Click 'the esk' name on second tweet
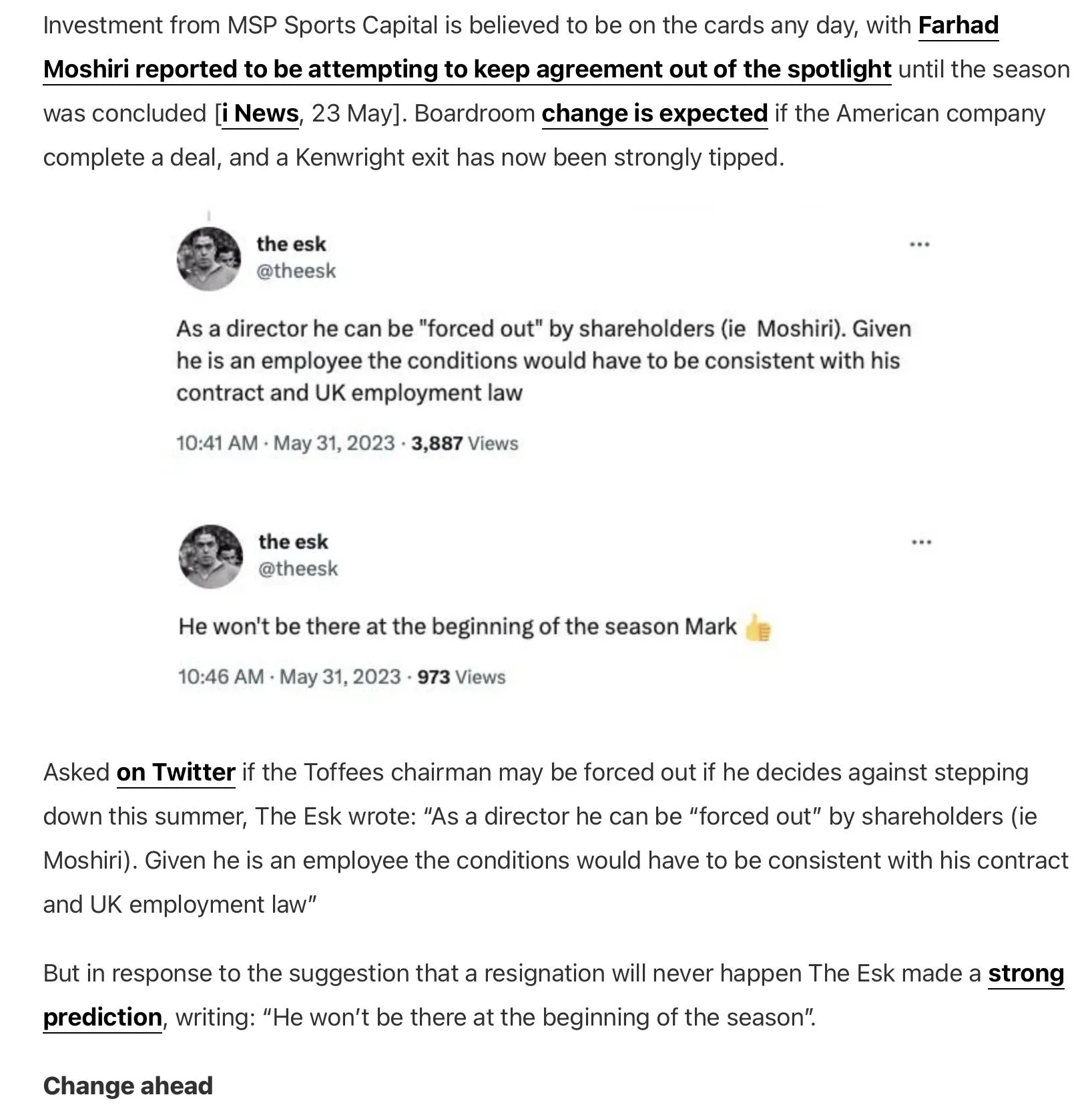This screenshot has height=1109, width=1092. pos(293,541)
